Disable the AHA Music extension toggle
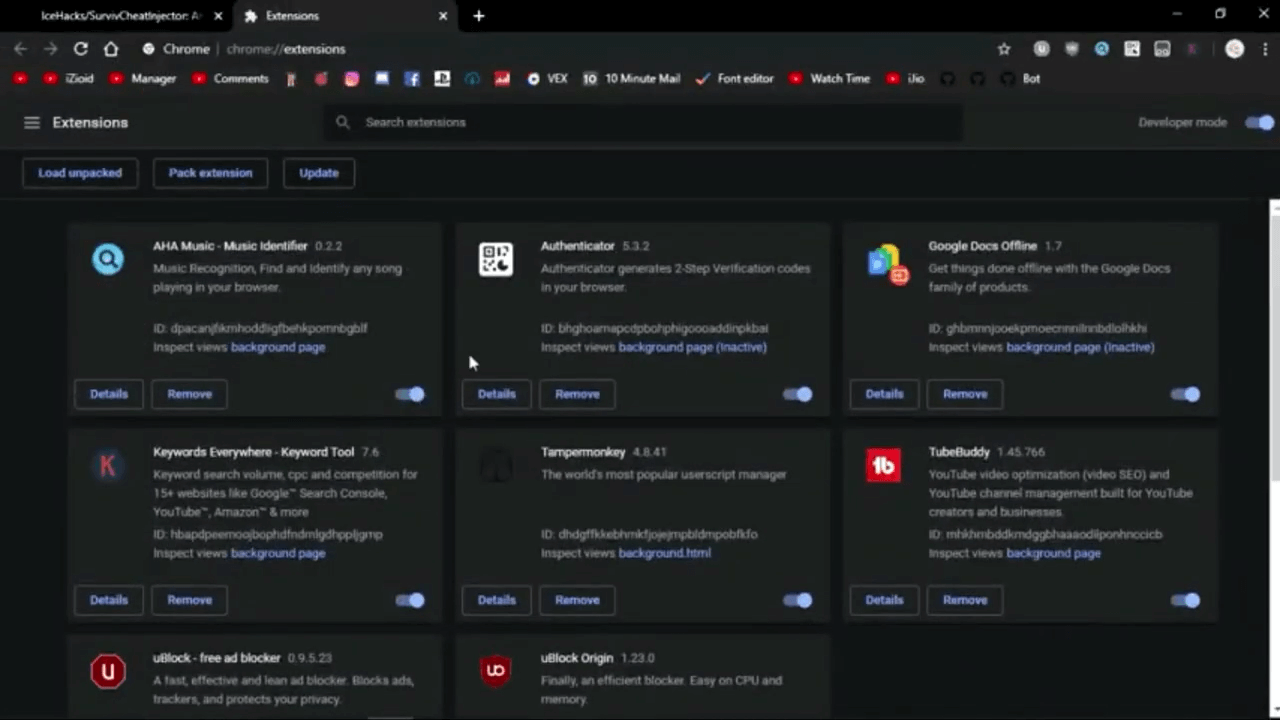 pyautogui.click(x=410, y=394)
